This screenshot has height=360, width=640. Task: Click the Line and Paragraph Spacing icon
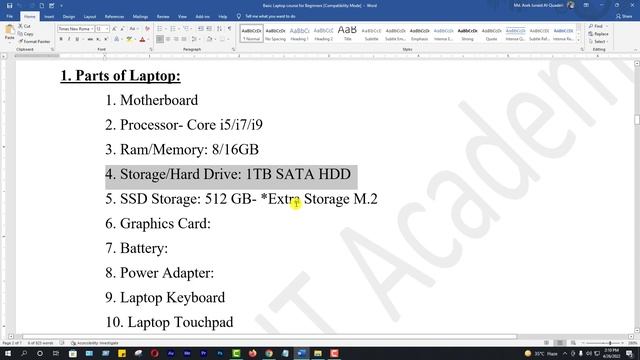[194, 39]
